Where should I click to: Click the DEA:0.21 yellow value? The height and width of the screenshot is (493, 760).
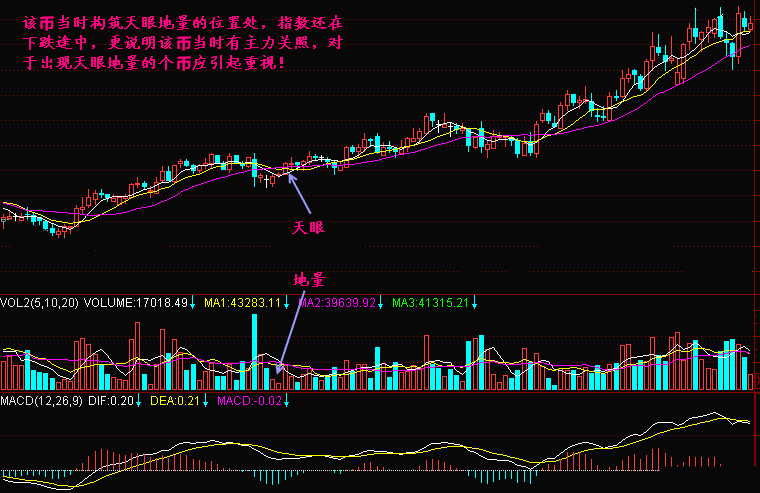[175, 401]
